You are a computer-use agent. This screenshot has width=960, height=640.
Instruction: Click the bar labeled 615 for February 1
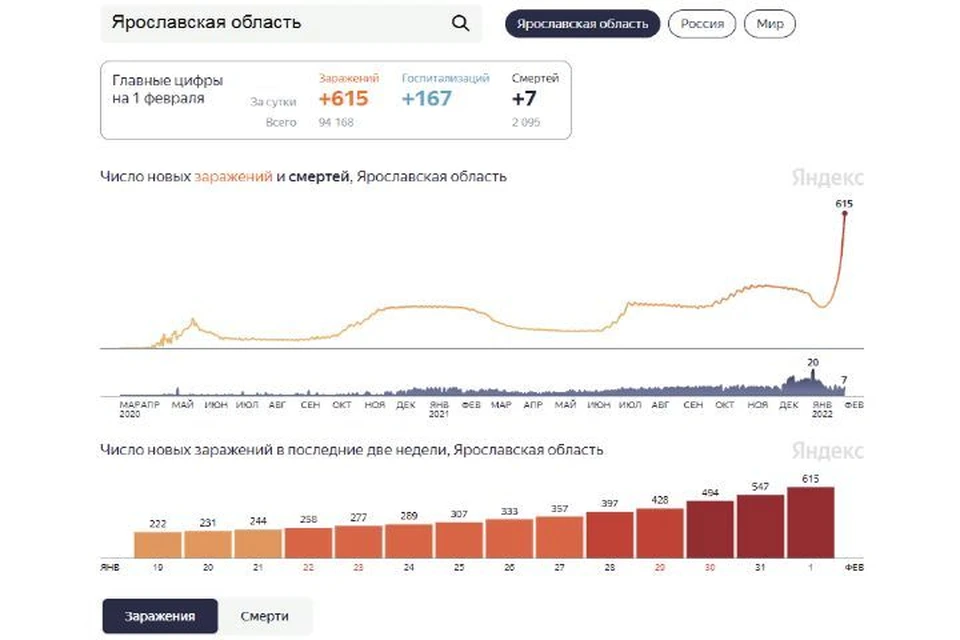[811, 522]
